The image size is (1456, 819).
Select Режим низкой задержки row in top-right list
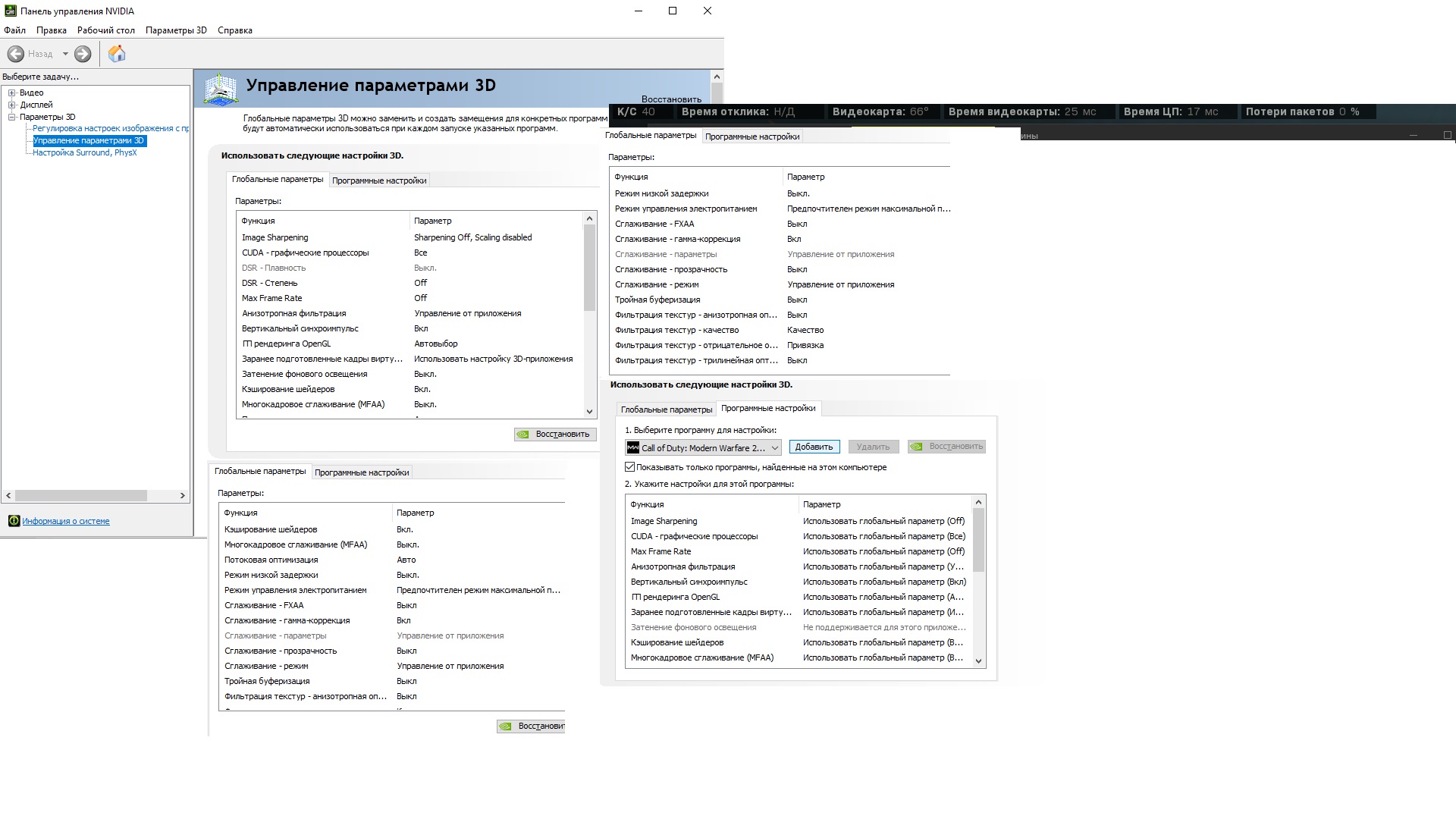tap(780, 193)
